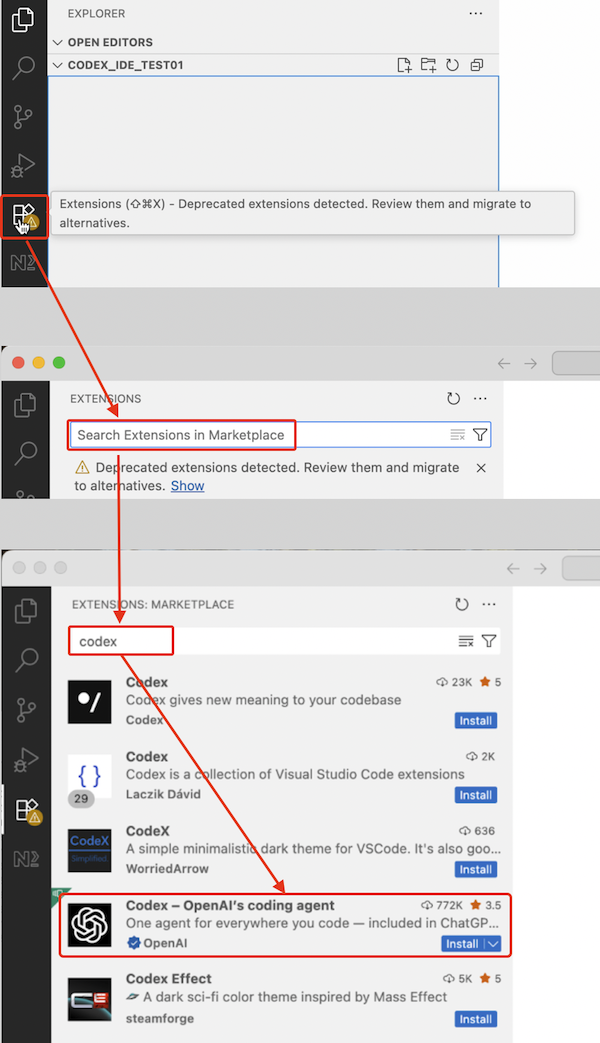600x1043 pixels.
Task: Install Codex extension by publisher Codex
Action: pyautogui.click(x=476, y=721)
